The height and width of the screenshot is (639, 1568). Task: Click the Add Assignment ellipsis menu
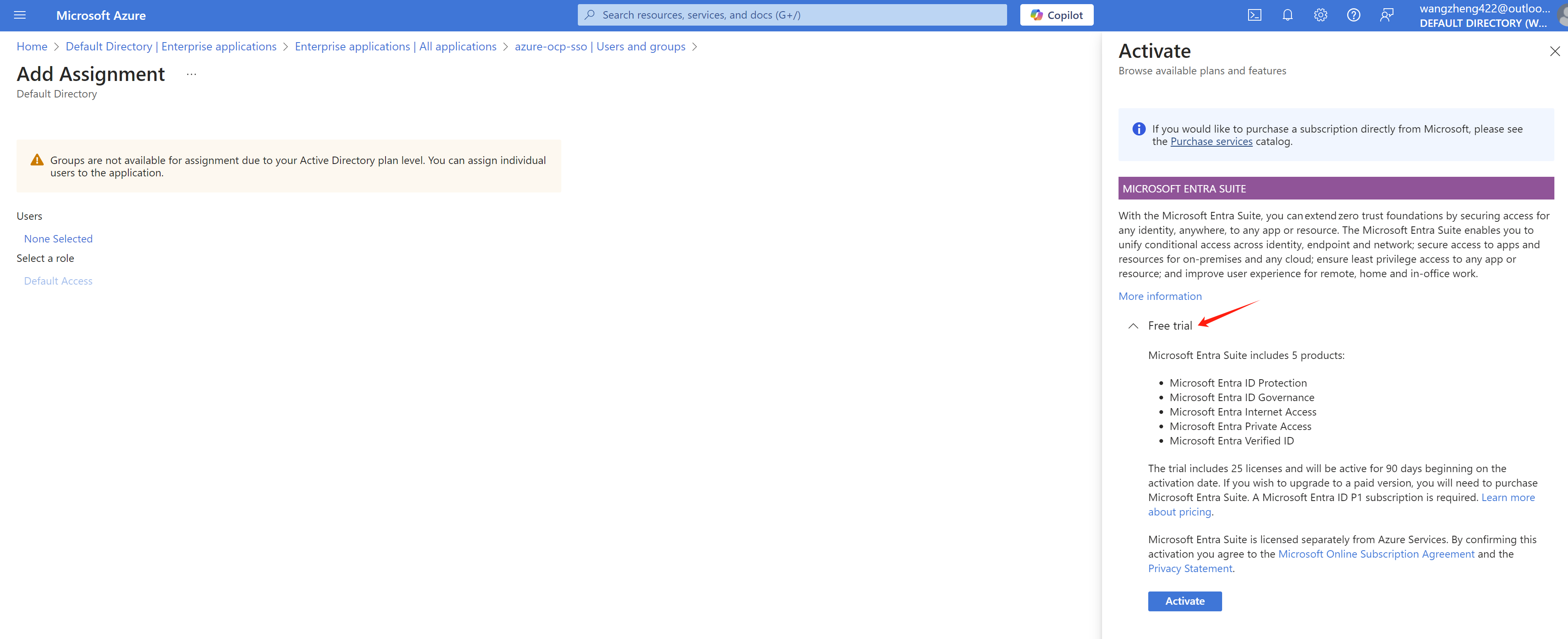(191, 74)
